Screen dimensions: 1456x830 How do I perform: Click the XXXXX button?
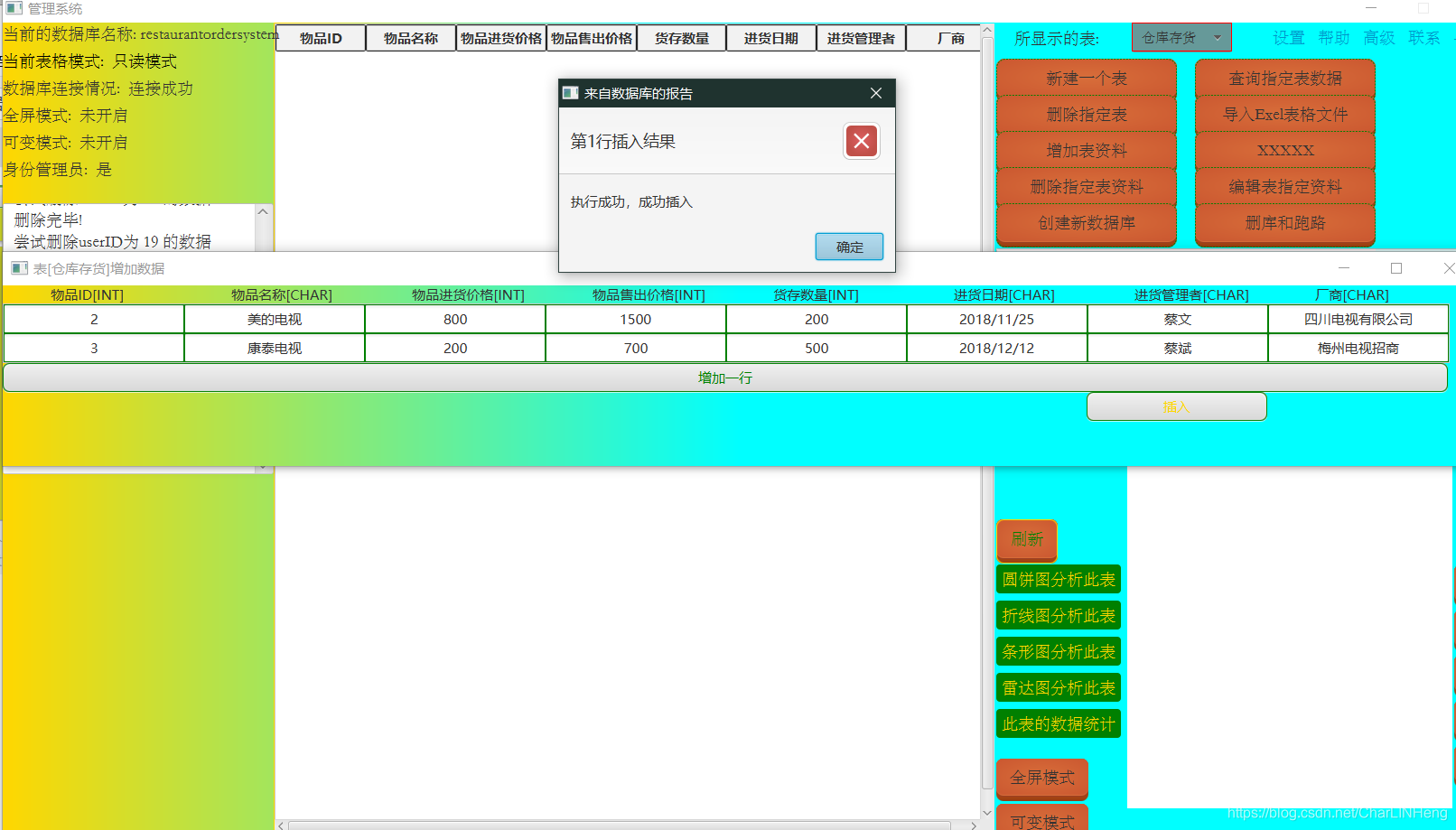coord(1285,151)
